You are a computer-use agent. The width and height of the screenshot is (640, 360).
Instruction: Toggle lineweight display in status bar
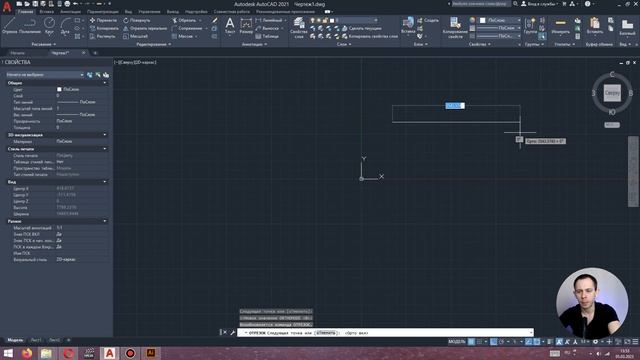click(550, 342)
